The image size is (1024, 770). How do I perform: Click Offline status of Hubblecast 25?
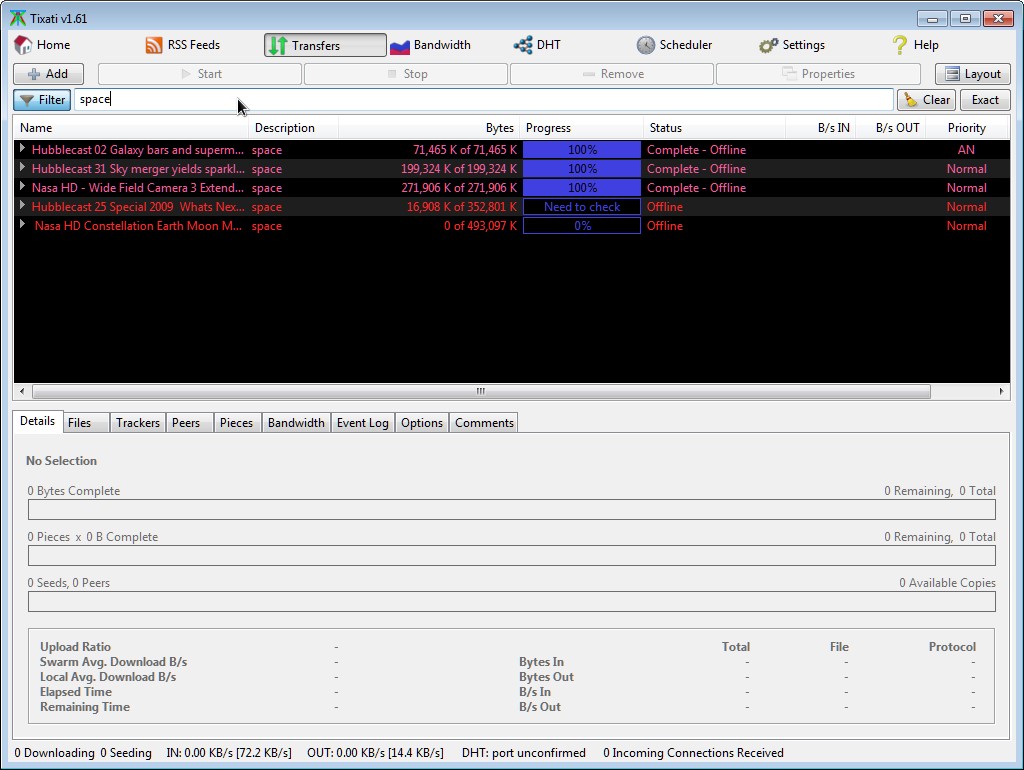665,206
